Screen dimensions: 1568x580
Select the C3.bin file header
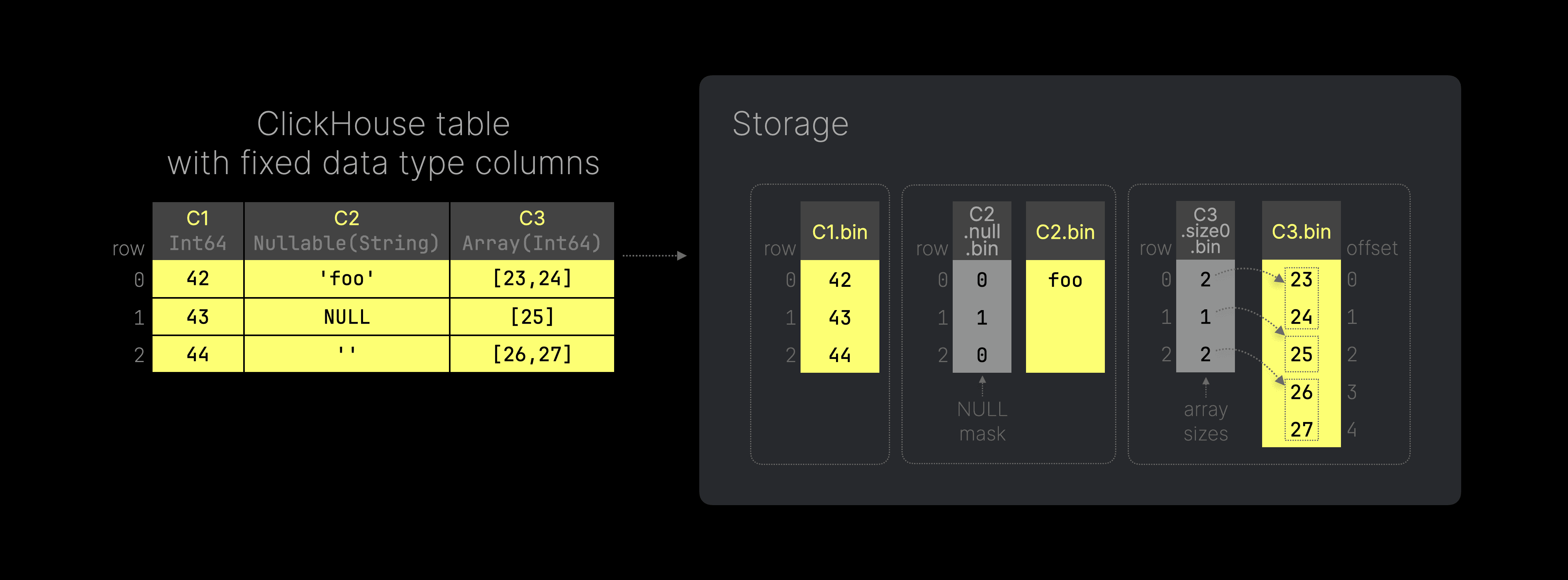click(x=1302, y=231)
